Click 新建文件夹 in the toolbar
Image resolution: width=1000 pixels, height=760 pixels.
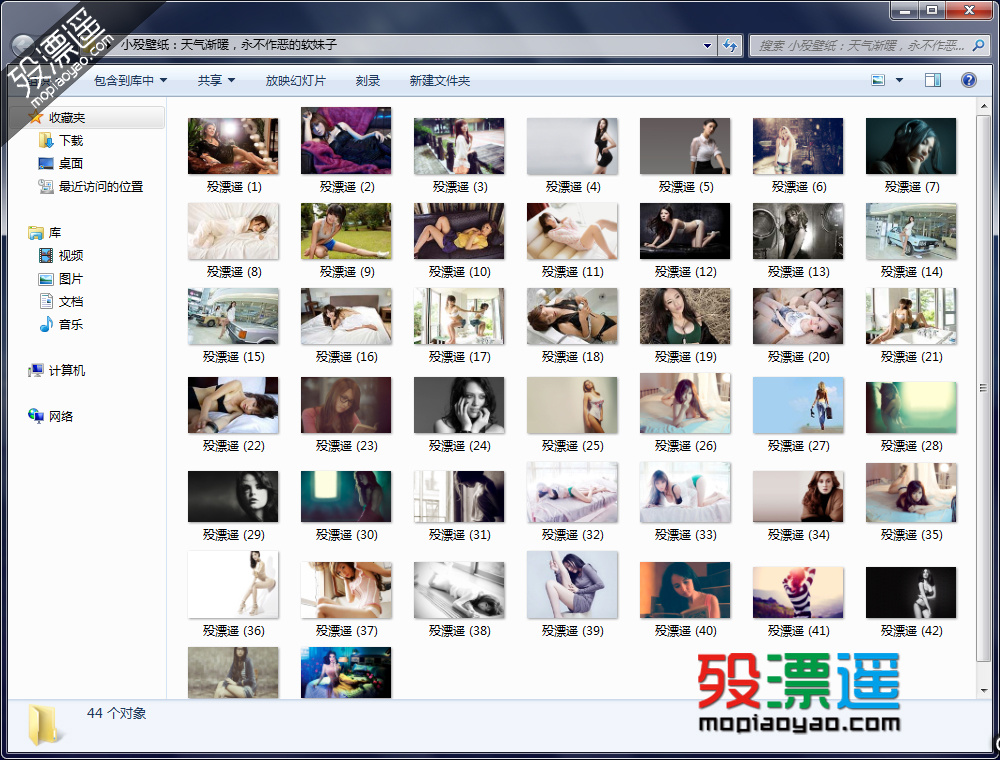[x=439, y=80]
